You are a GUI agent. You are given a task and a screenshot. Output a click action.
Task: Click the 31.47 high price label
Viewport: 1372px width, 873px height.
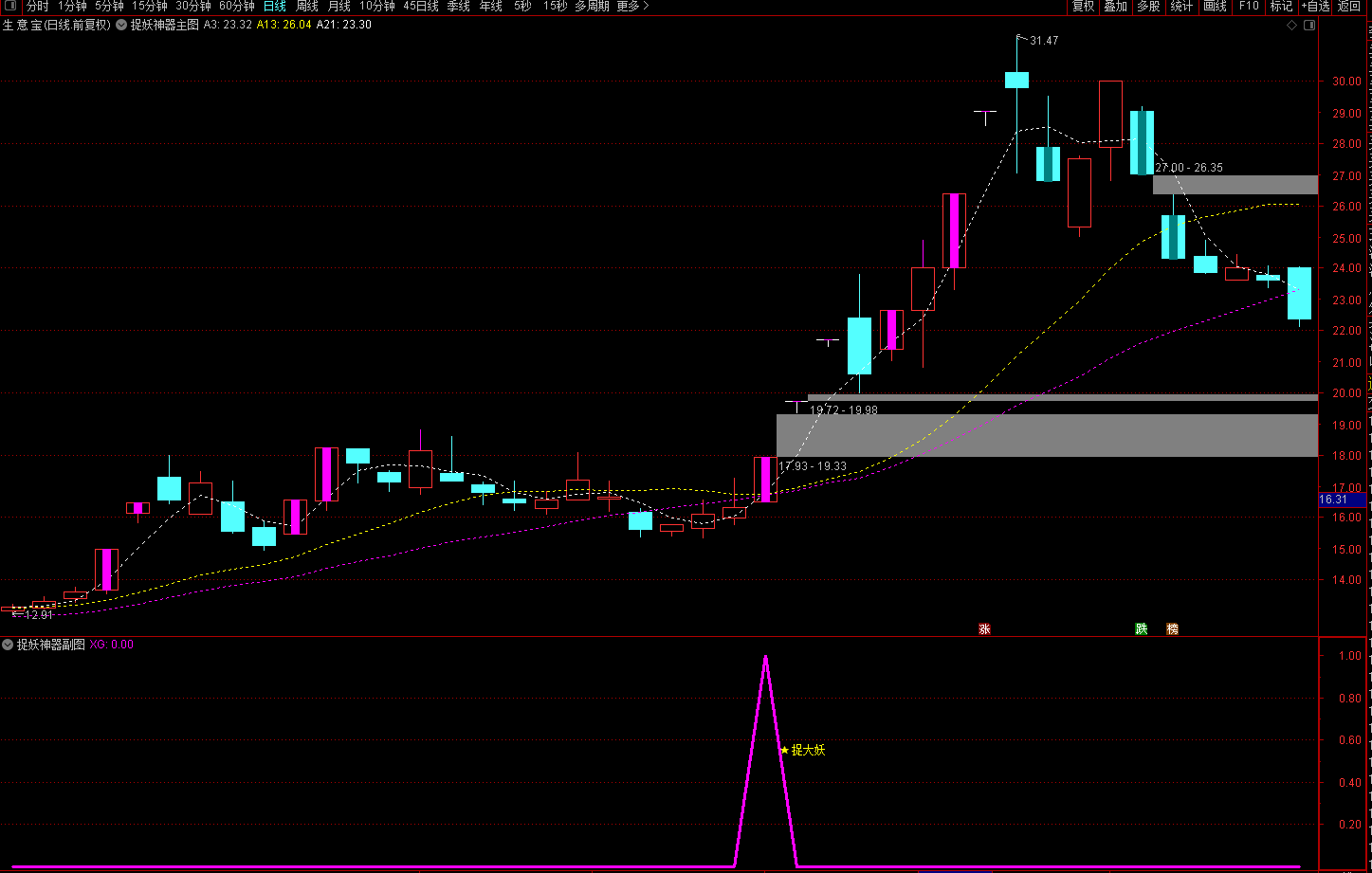pyautogui.click(x=1043, y=41)
